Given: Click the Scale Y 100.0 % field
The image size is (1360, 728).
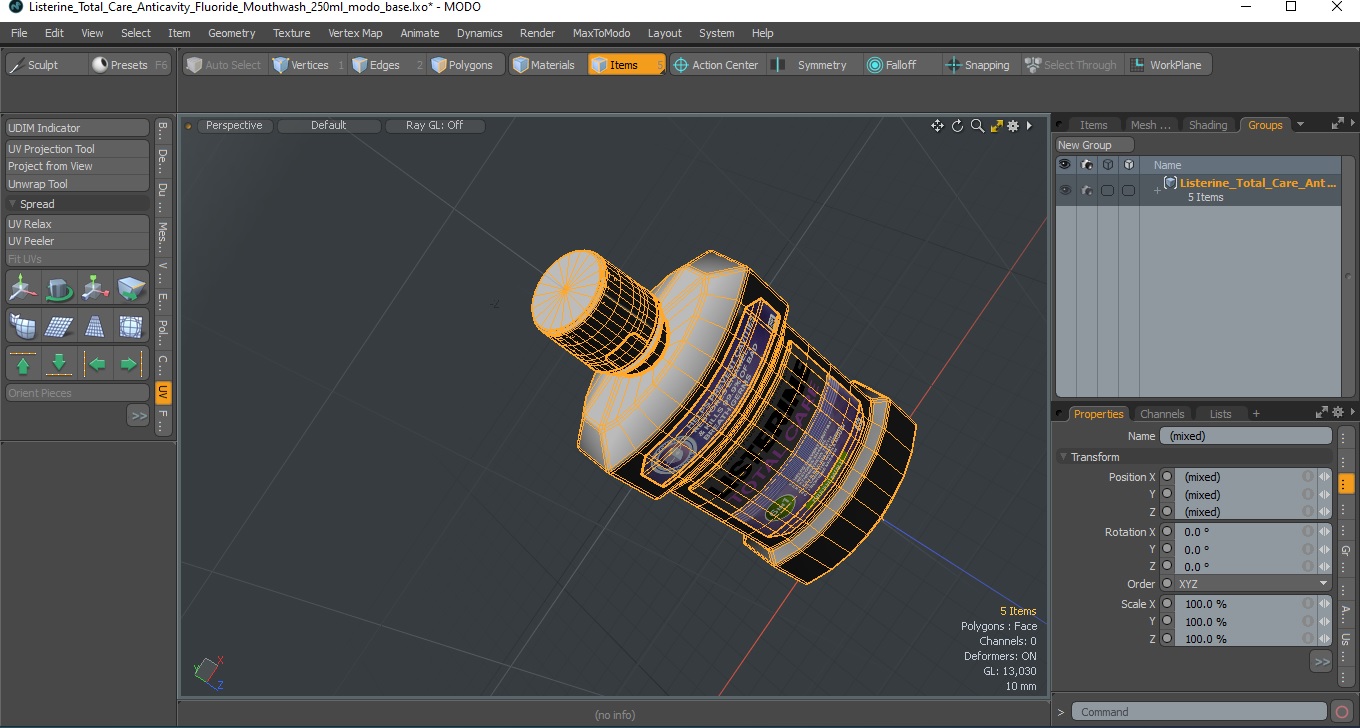Looking at the screenshot, I should [1241, 621].
